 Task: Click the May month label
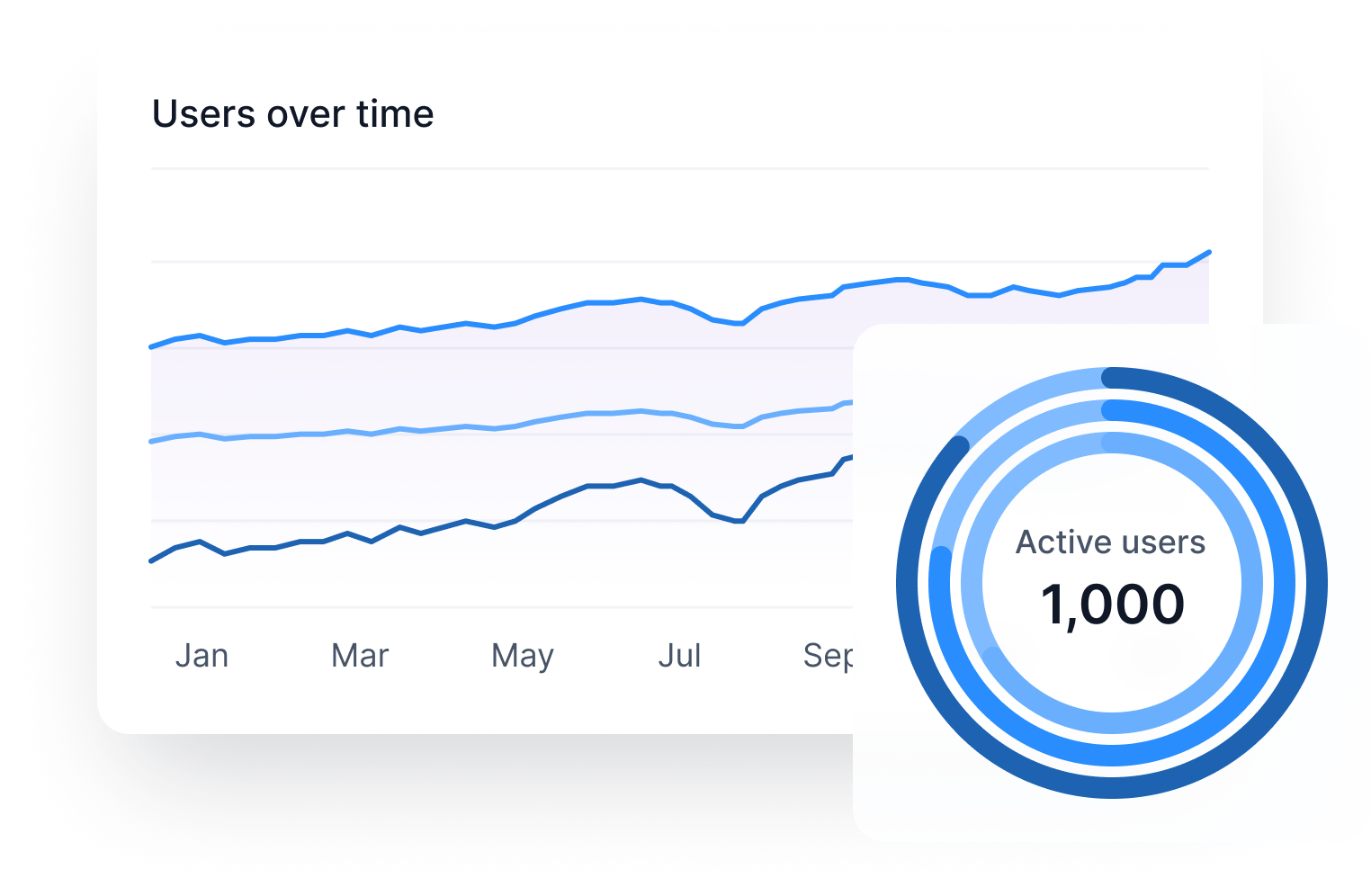522,657
